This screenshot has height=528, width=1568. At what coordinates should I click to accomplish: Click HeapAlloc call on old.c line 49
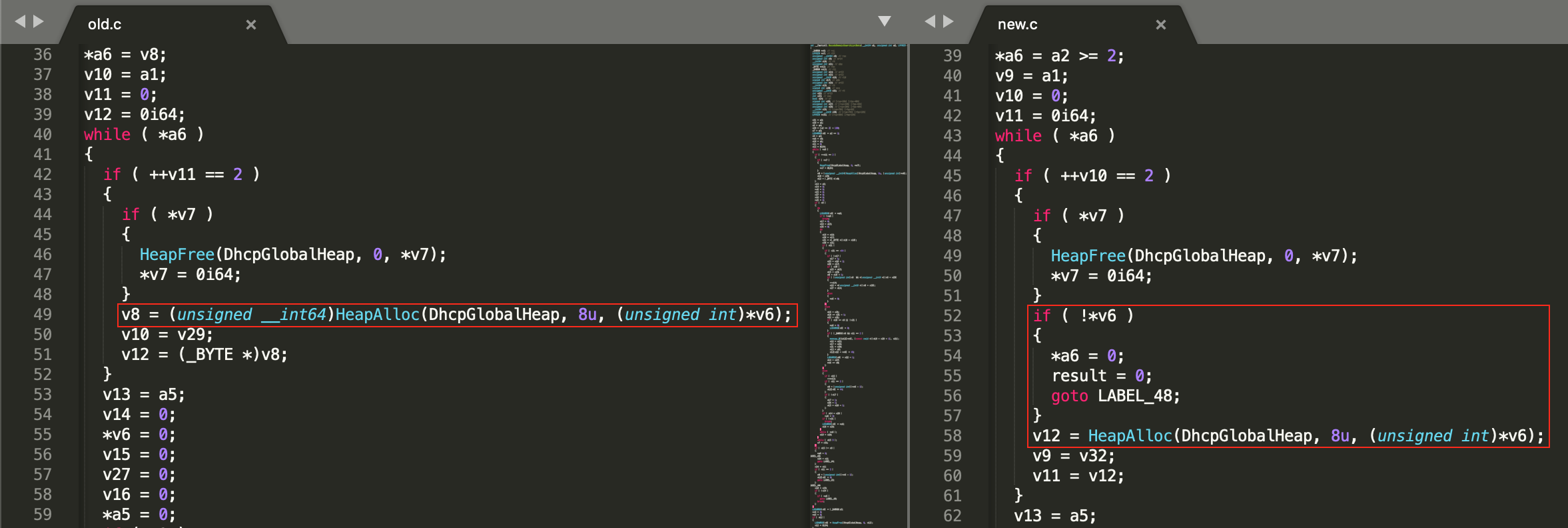377,315
